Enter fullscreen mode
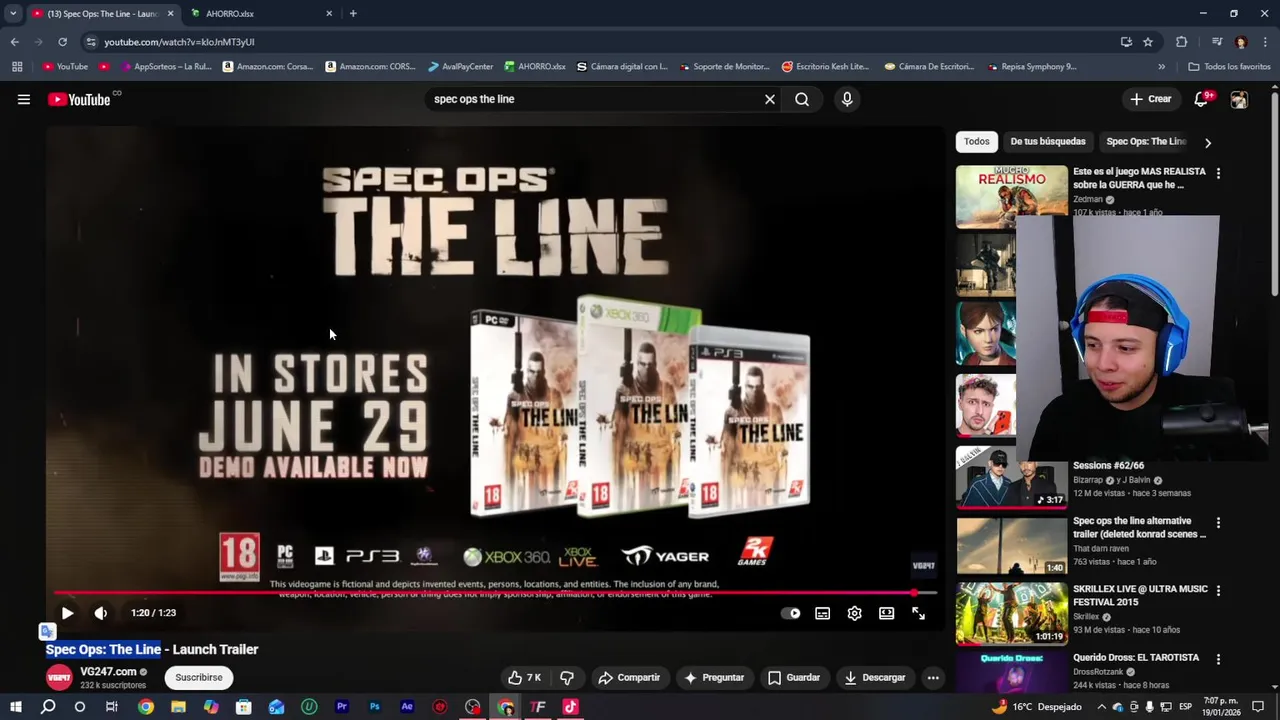1280x720 pixels. (x=918, y=613)
